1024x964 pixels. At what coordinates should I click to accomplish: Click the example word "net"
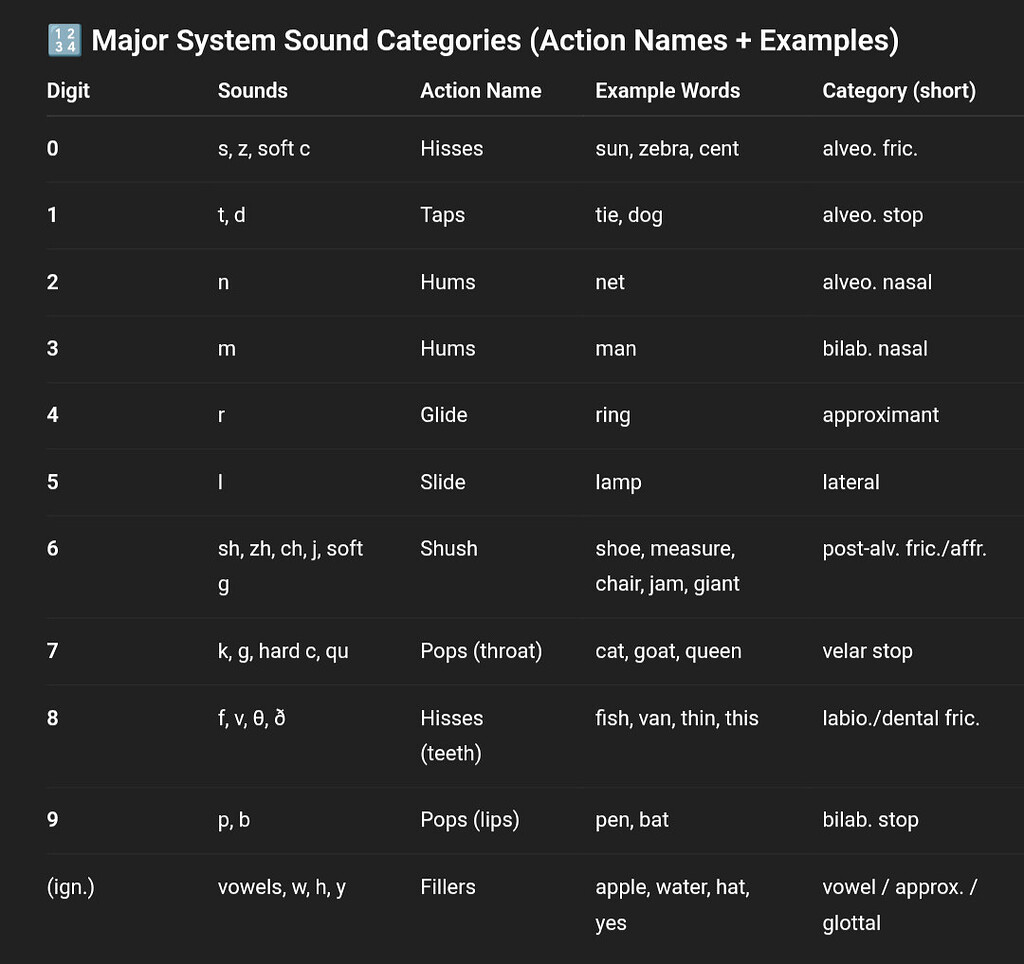tap(609, 282)
